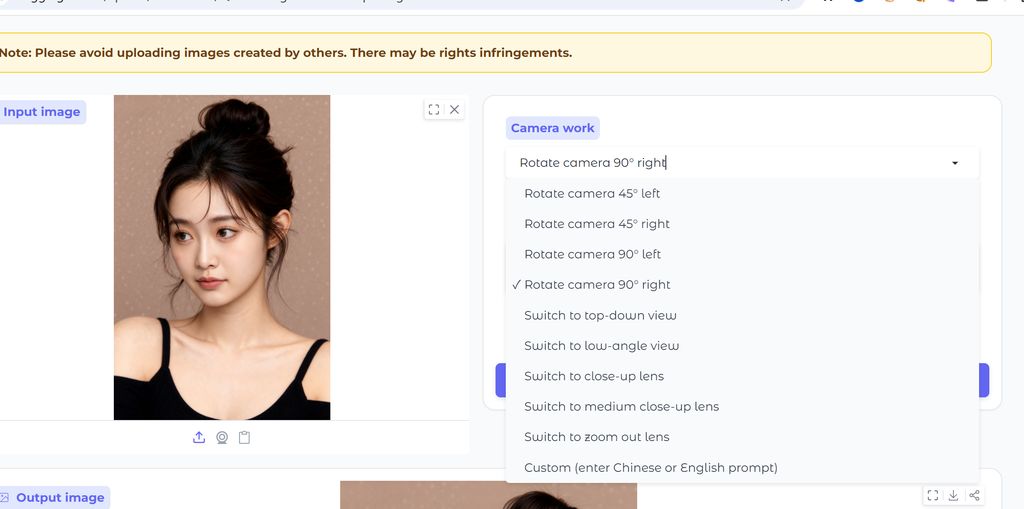
Task: Click the paste from clipboard icon
Action: tap(244, 437)
